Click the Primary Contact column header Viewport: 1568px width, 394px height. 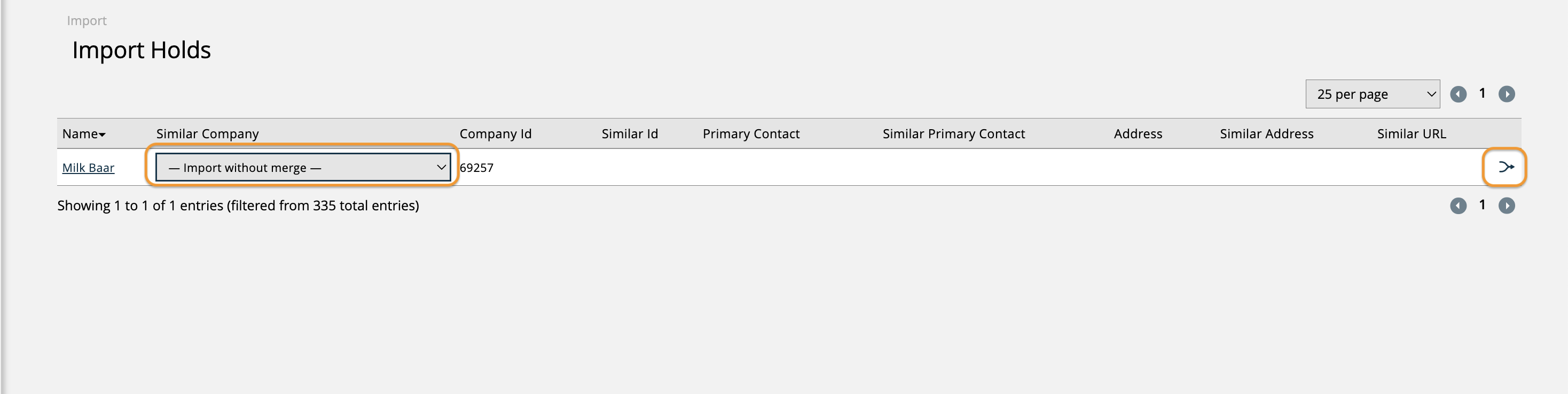tap(750, 134)
